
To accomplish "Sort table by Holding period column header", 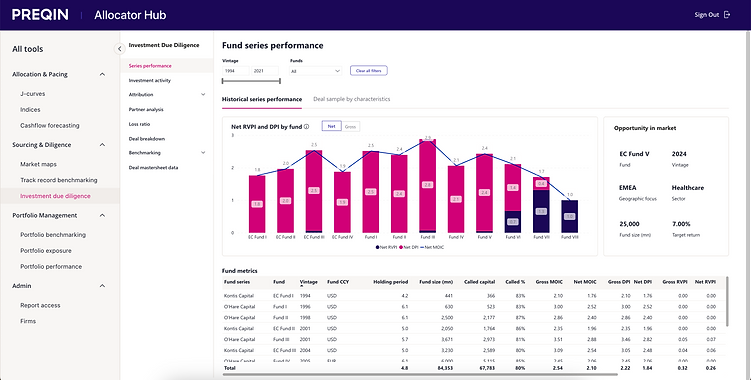I will point(390,282).
